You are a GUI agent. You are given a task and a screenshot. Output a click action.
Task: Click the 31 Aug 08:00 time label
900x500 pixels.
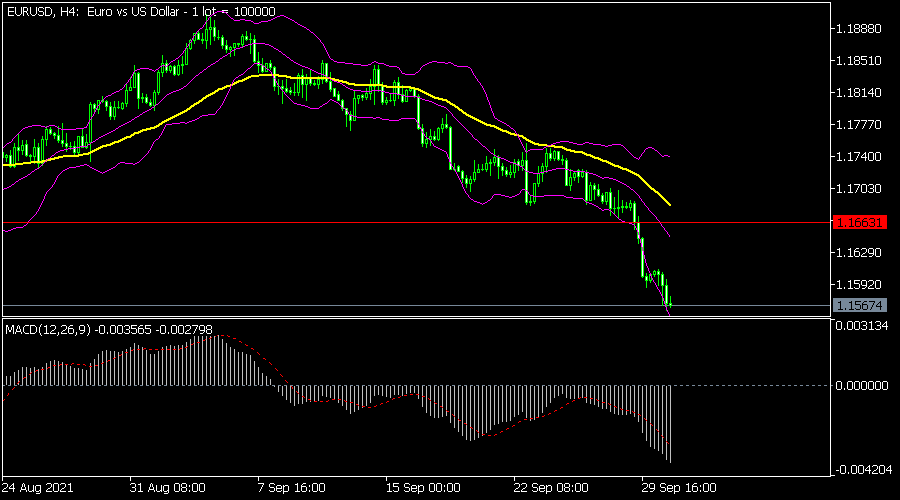(168, 488)
